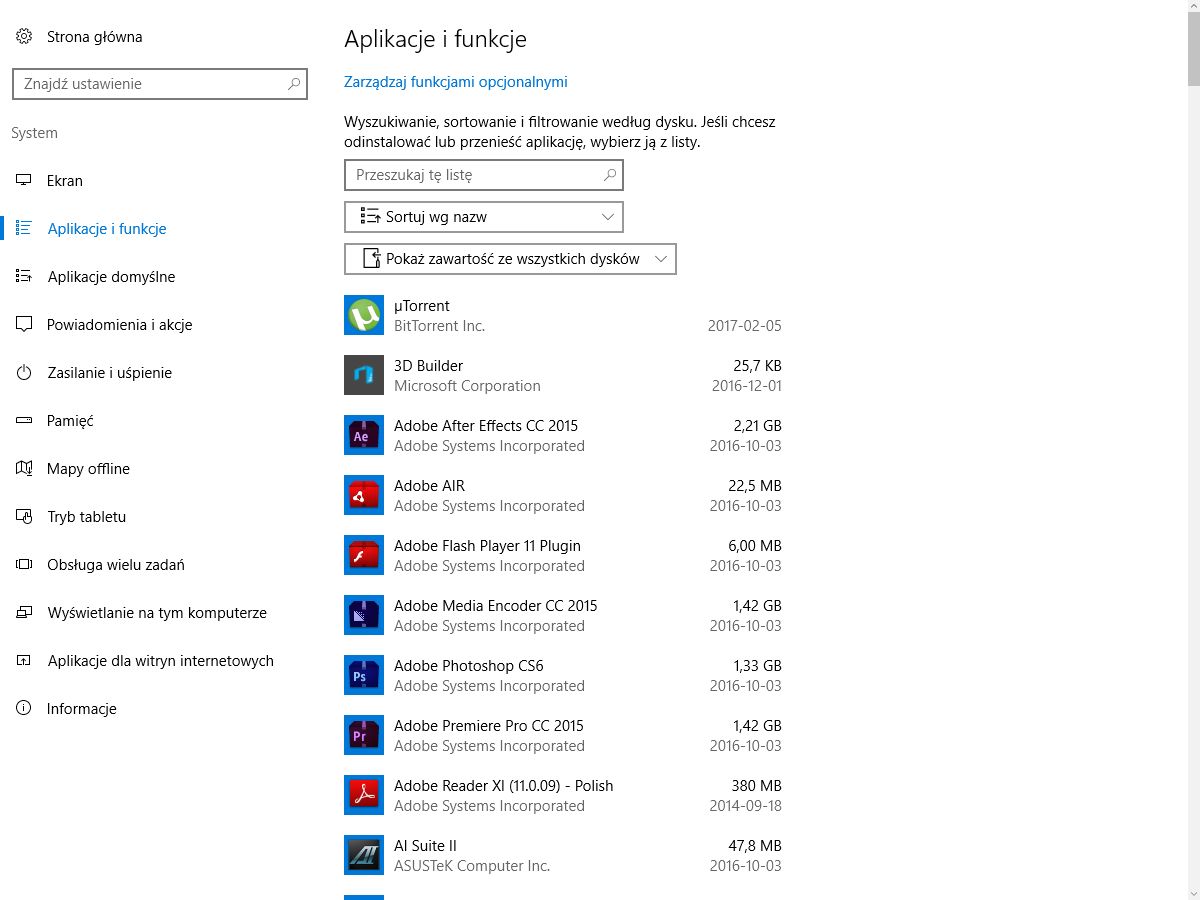This screenshot has height=900, width=1200.
Task: Click the Zasilanie i uśpienie power icon
Action: click(x=24, y=373)
